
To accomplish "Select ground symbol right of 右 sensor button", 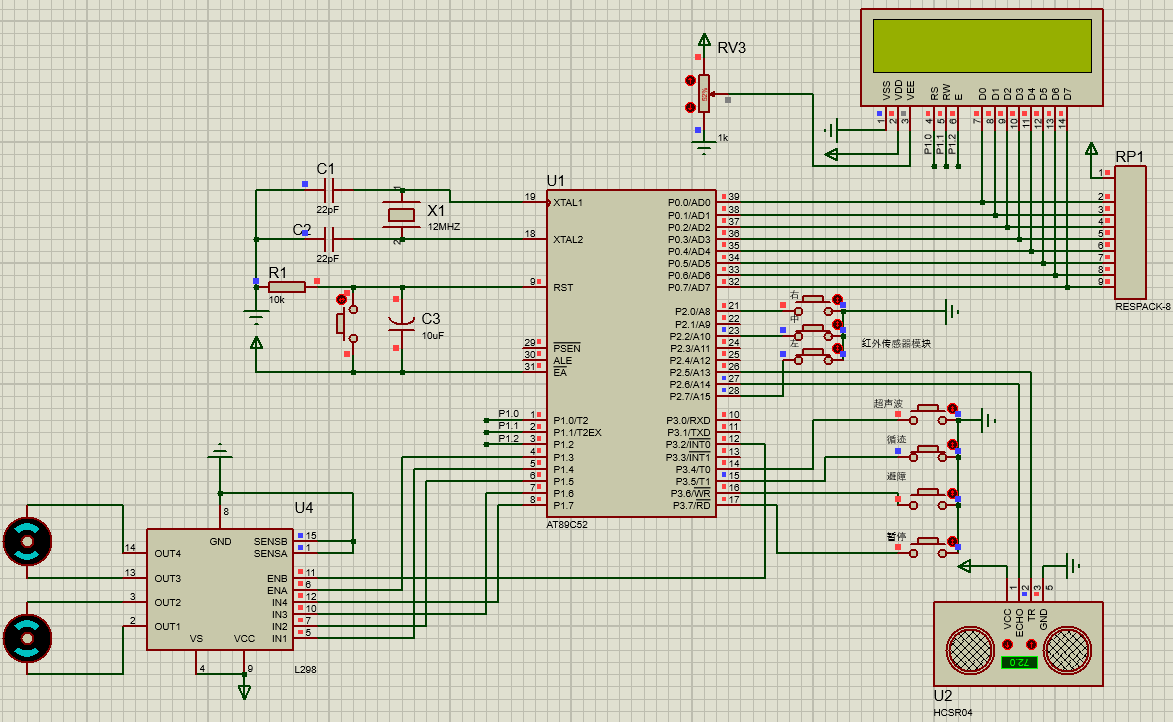I will point(952,311).
